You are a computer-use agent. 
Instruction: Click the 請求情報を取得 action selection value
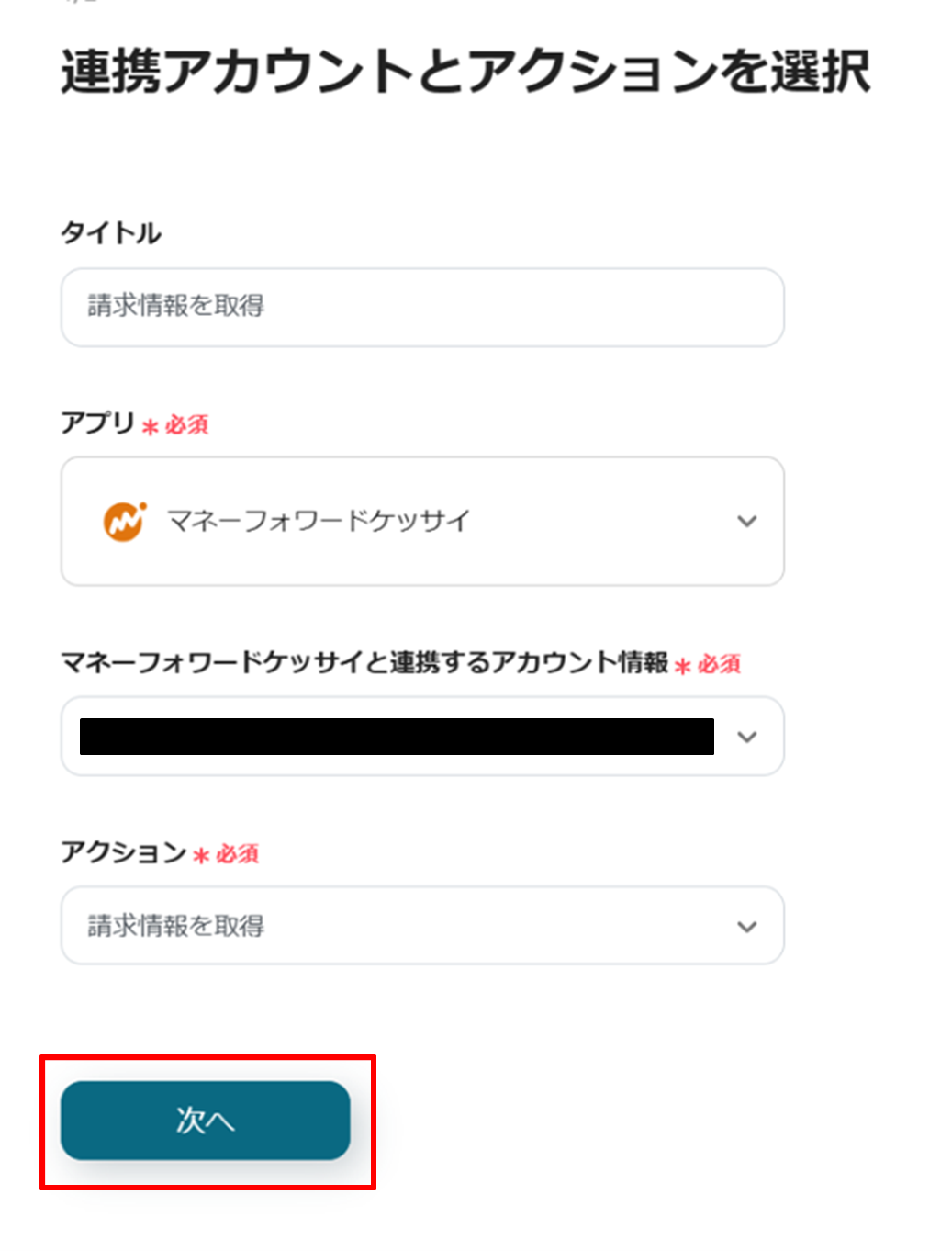tap(176, 926)
